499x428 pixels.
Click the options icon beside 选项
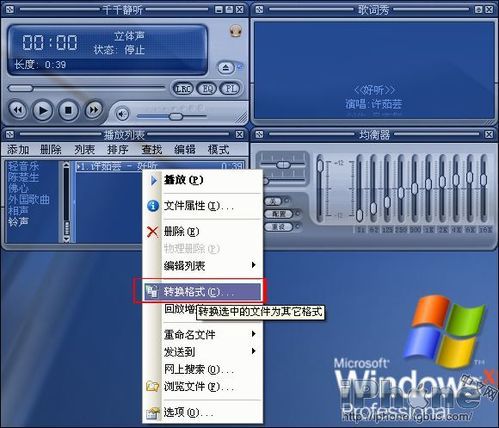click(x=153, y=413)
